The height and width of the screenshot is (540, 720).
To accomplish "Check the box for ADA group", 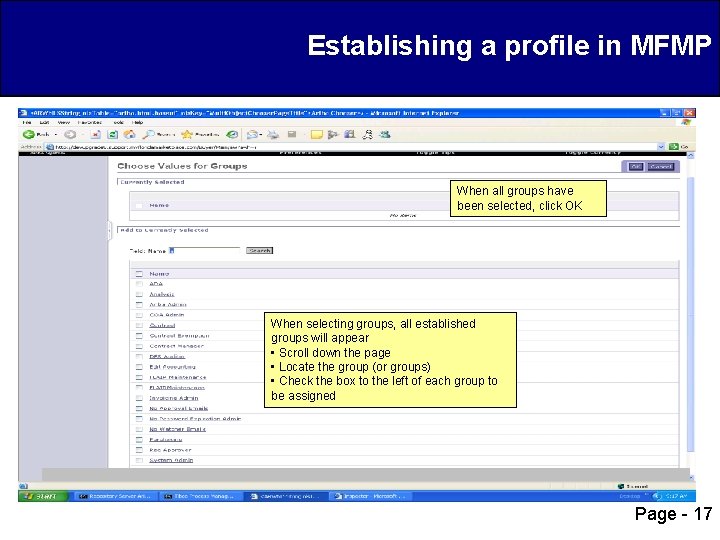I will click(x=139, y=284).
